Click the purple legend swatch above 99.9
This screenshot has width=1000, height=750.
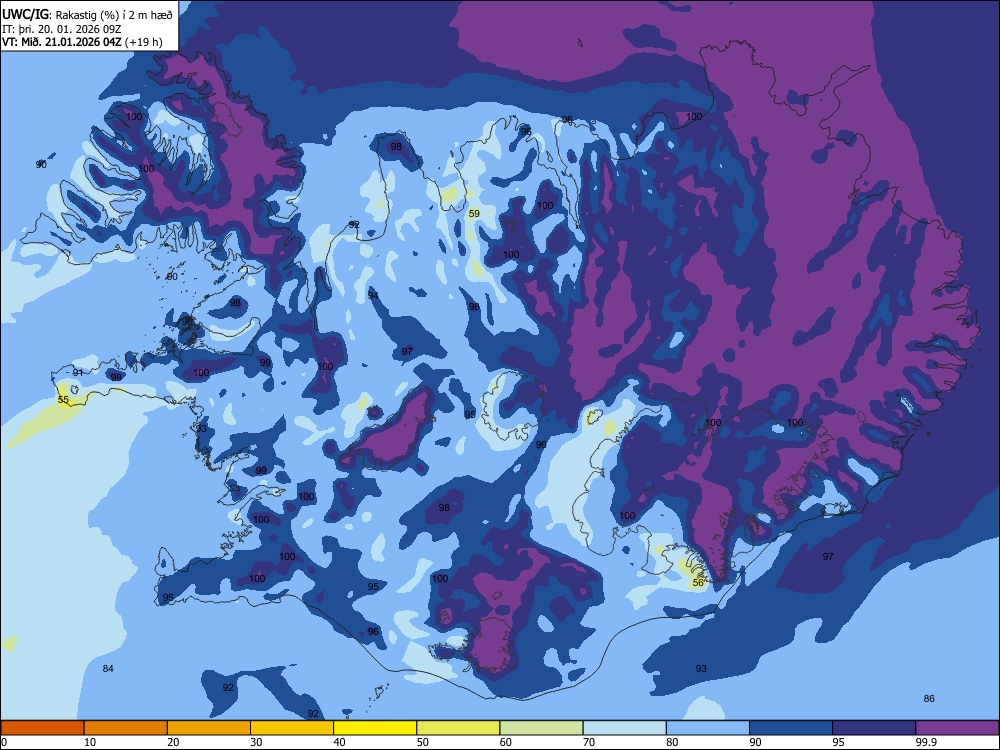click(957, 728)
